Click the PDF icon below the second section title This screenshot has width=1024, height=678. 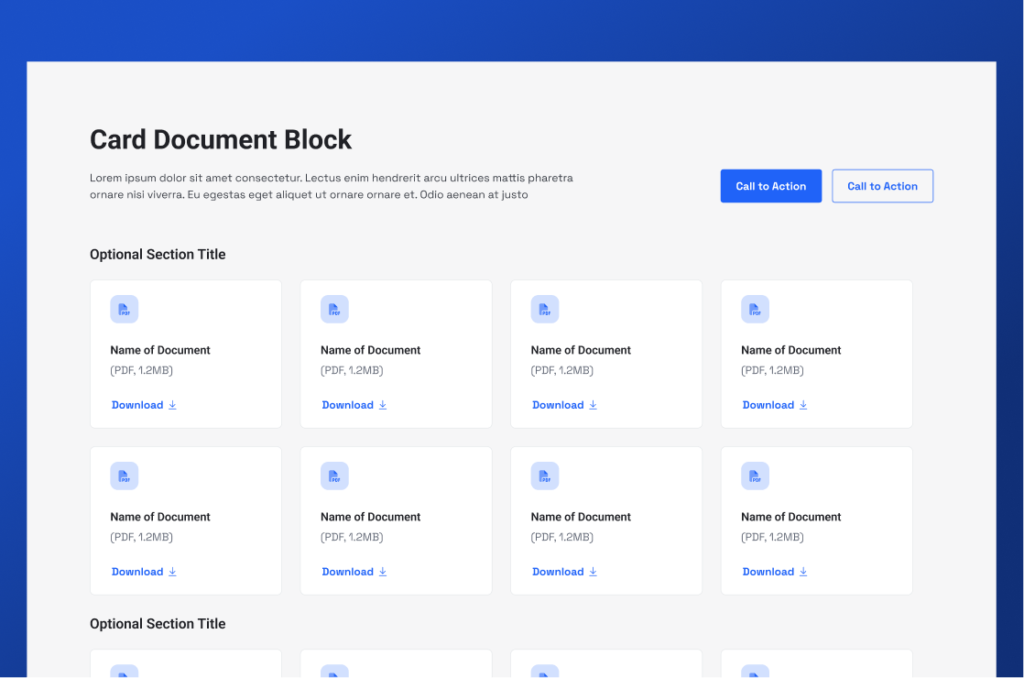point(124,672)
